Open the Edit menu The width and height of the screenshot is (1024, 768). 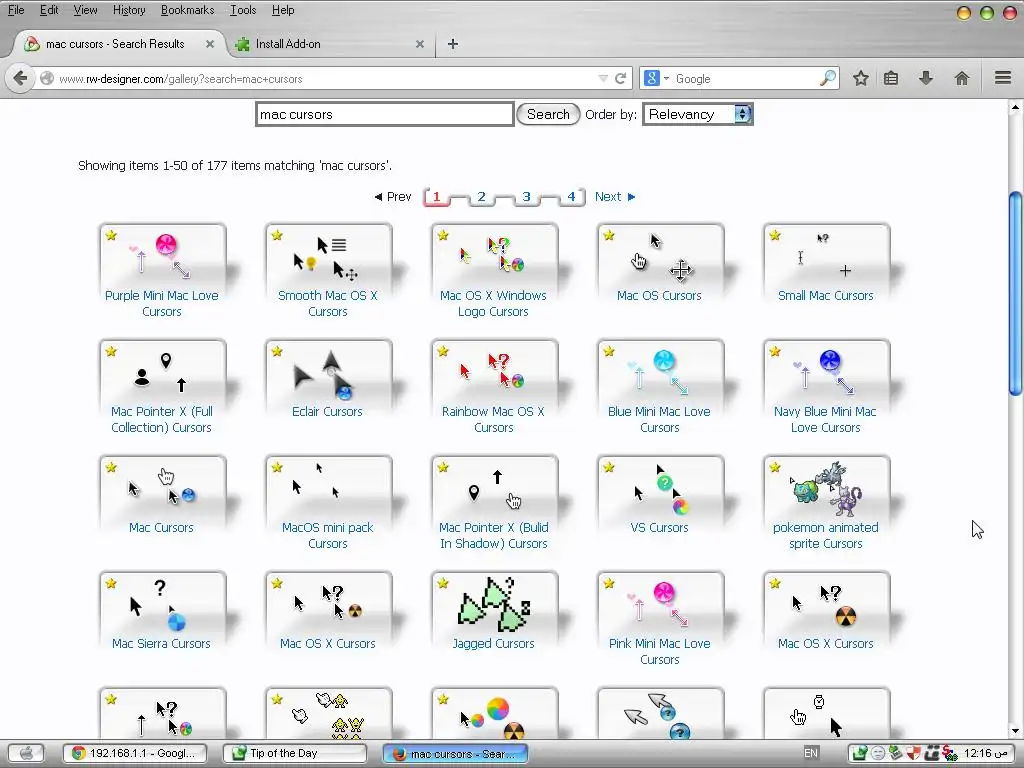pos(49,10)
